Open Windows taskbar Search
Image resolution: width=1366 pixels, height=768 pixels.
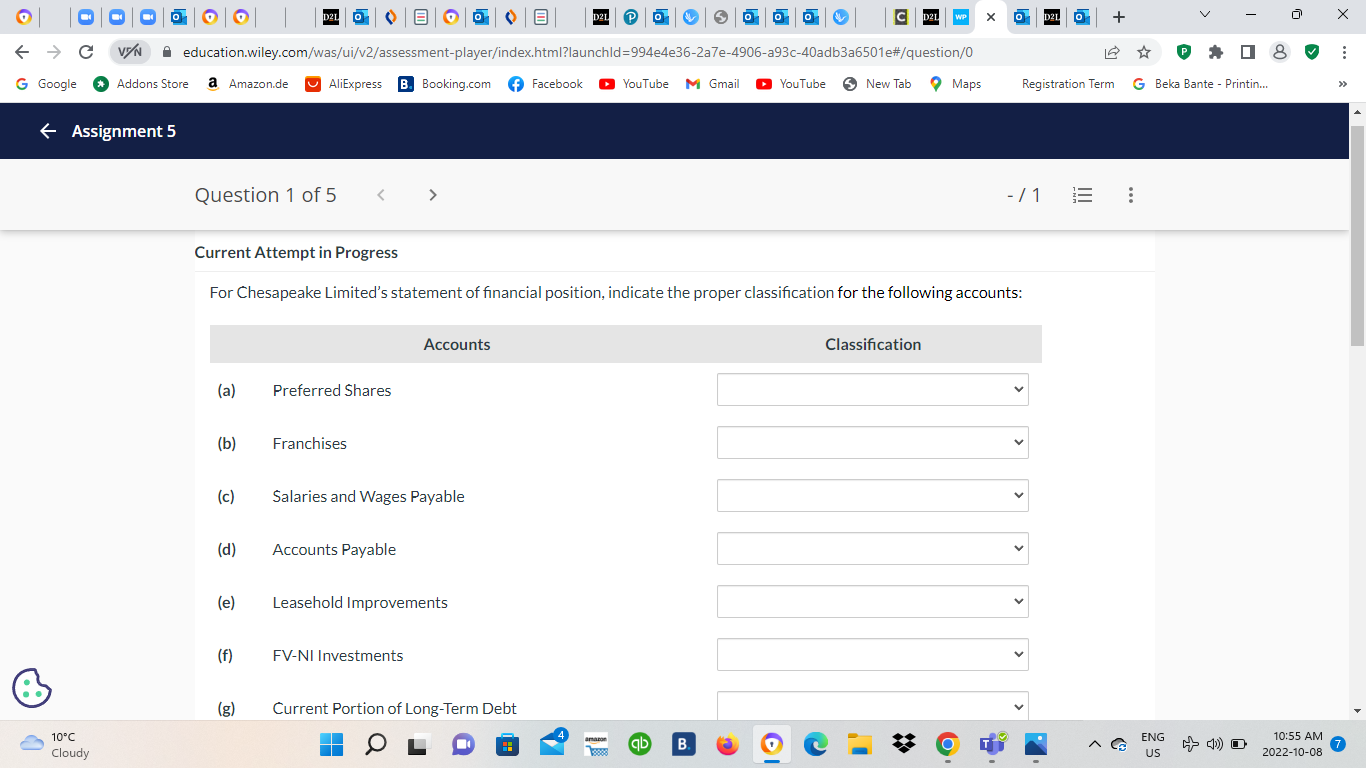(375, 744)
